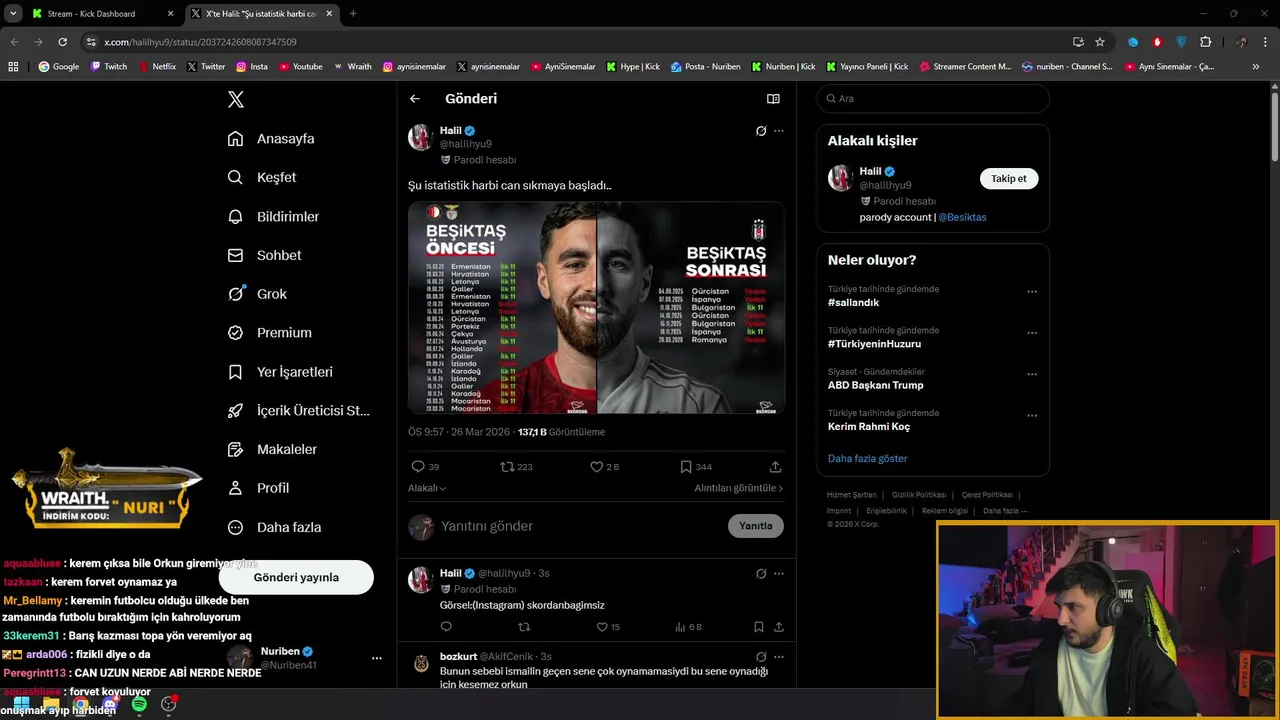1280x720 pixels.
Task: Open Yer İşaretleri bookmarks
Action: click(x=280, y=372)
